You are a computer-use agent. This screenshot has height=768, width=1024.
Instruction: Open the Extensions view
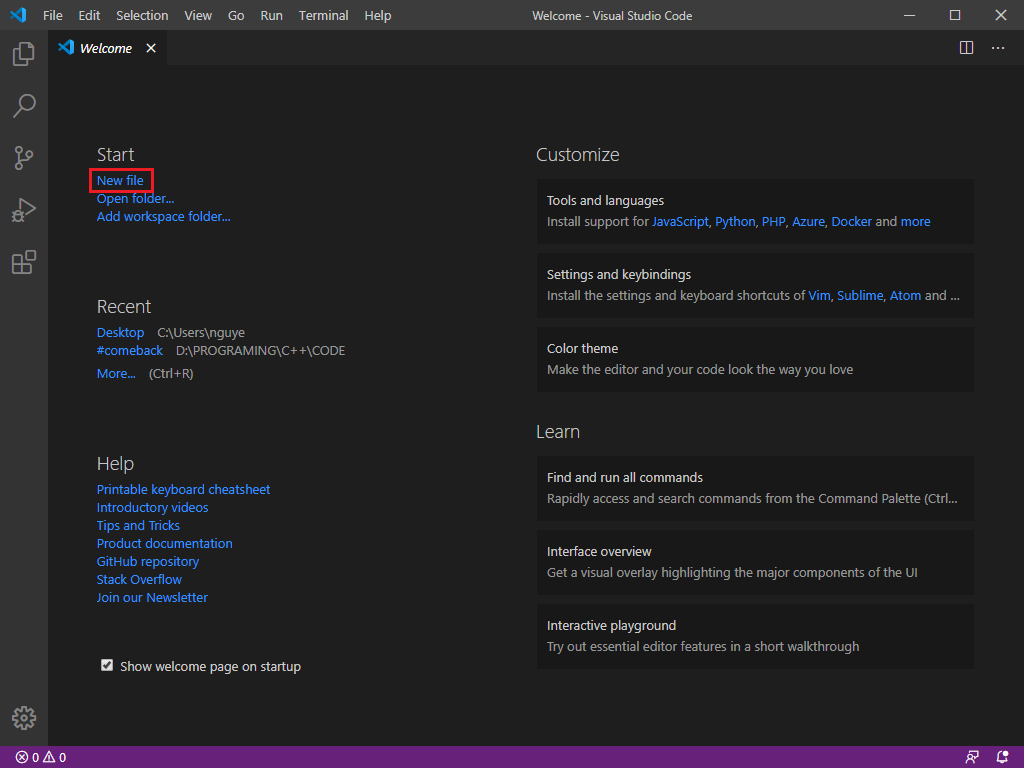click(24, 263)
